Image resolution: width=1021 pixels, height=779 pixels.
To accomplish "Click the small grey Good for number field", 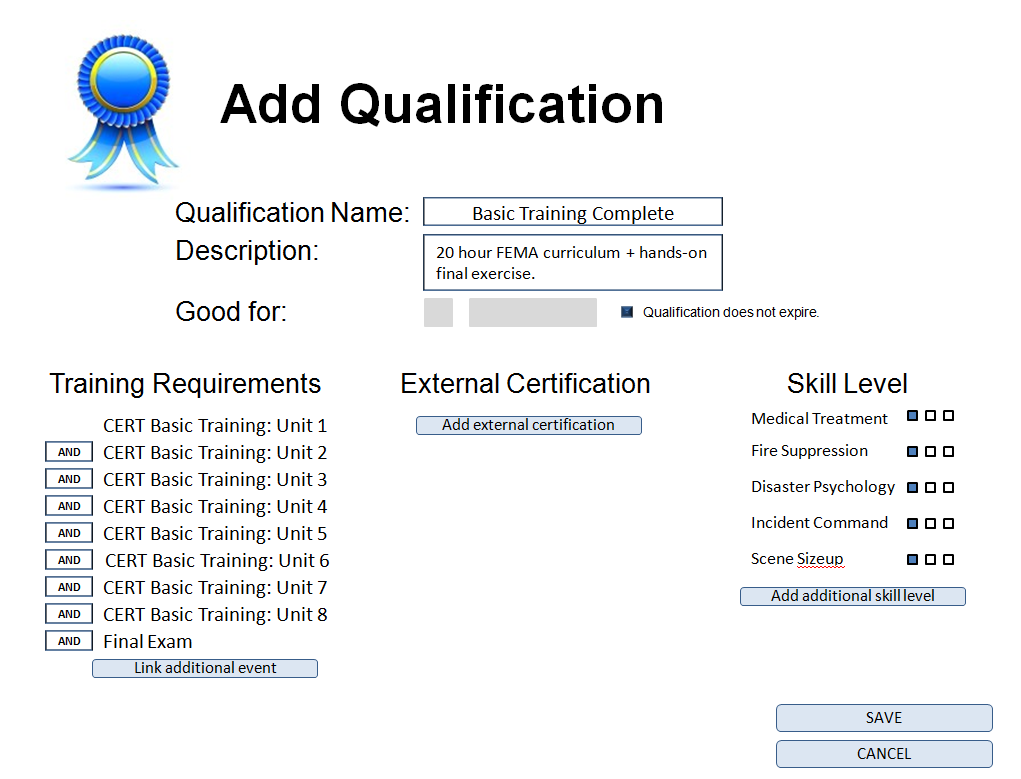I will click(438, 313).
